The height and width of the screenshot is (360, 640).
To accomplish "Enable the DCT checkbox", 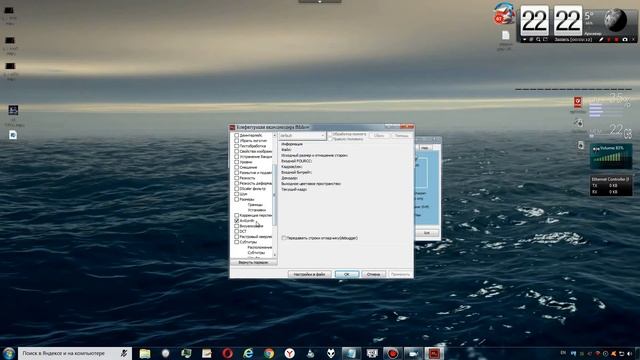I will pyautogui.click(x=236, y=231).
